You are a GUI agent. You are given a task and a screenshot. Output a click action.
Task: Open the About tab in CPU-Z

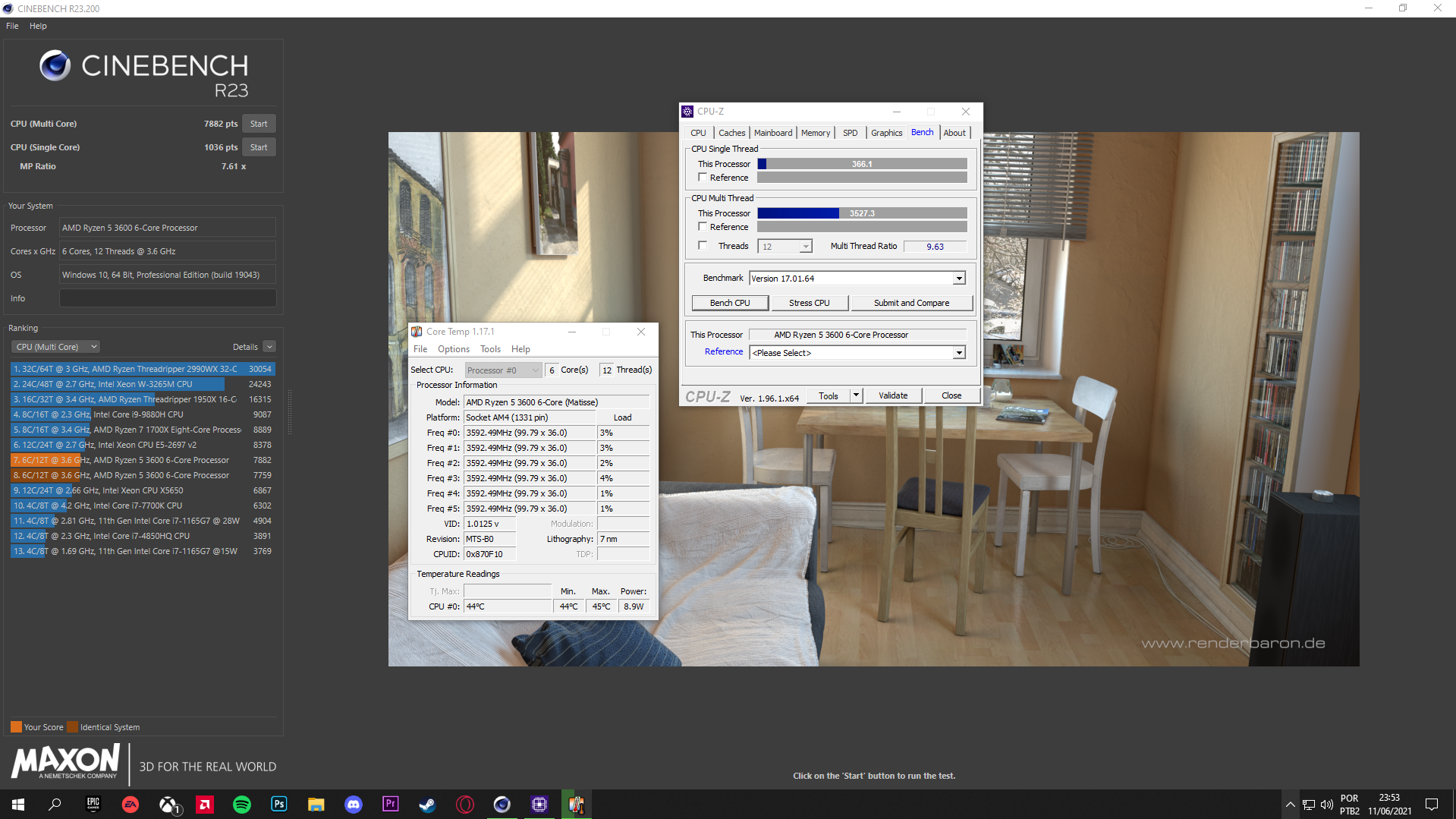point(954,133)
